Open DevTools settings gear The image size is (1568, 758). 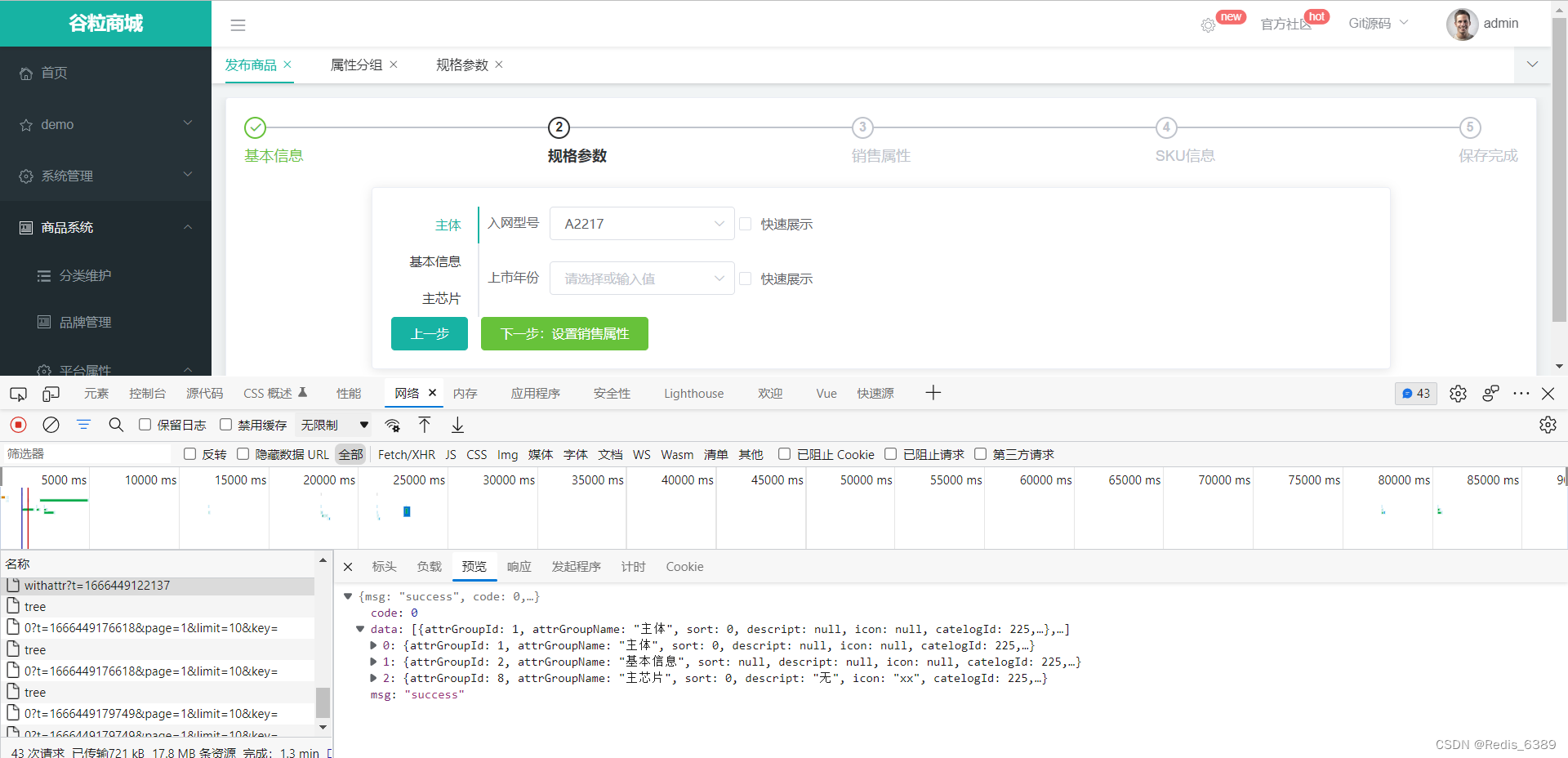1458,393
